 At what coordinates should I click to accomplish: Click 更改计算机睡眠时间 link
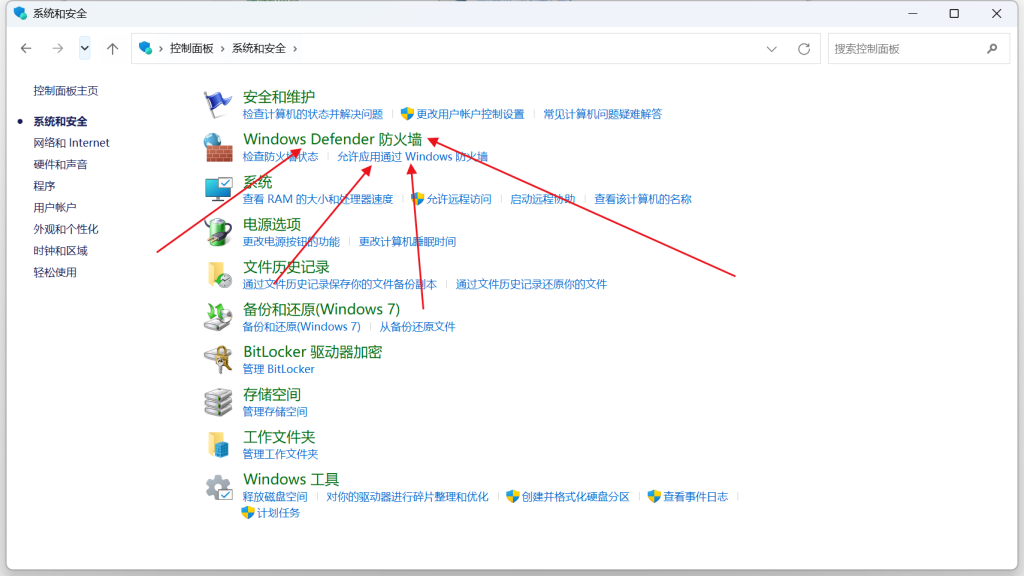click(407, 242)
